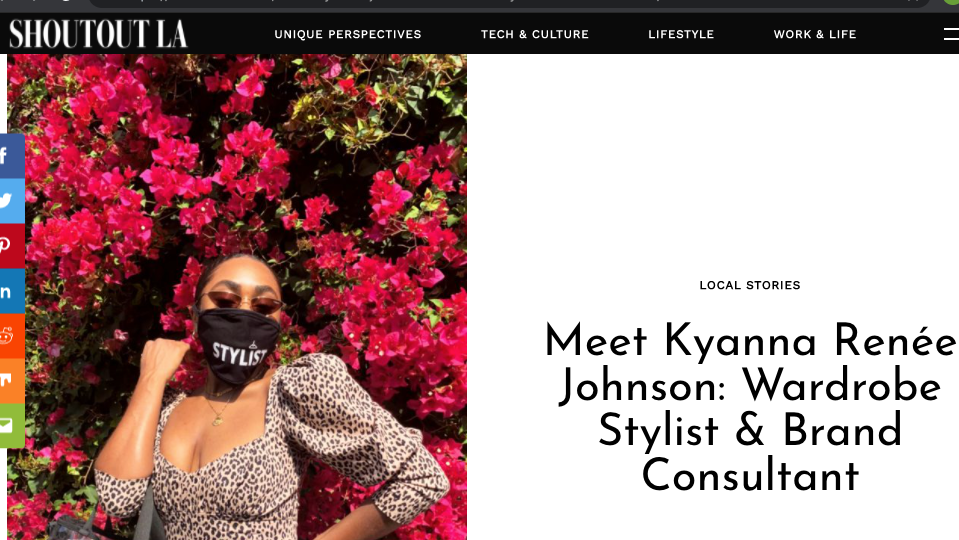
Task: Select Tech & Culture in navigation
Action: point(535,34)
